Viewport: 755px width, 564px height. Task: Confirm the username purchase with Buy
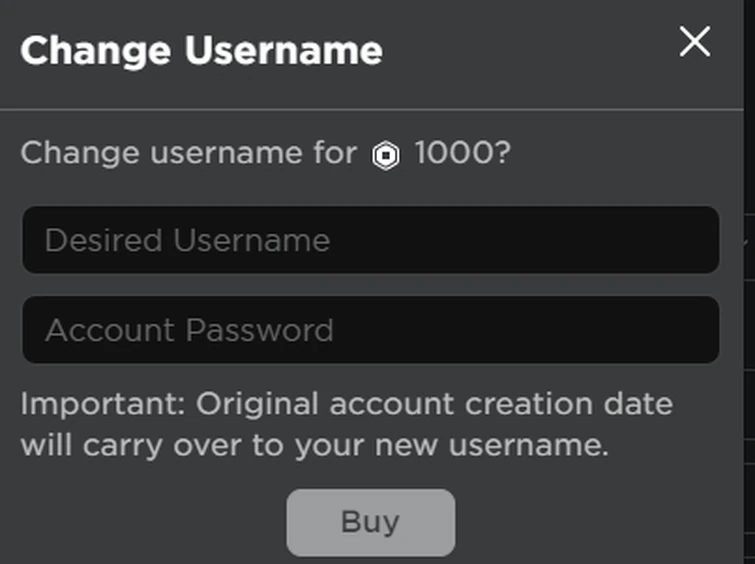(x=370, y=521)
